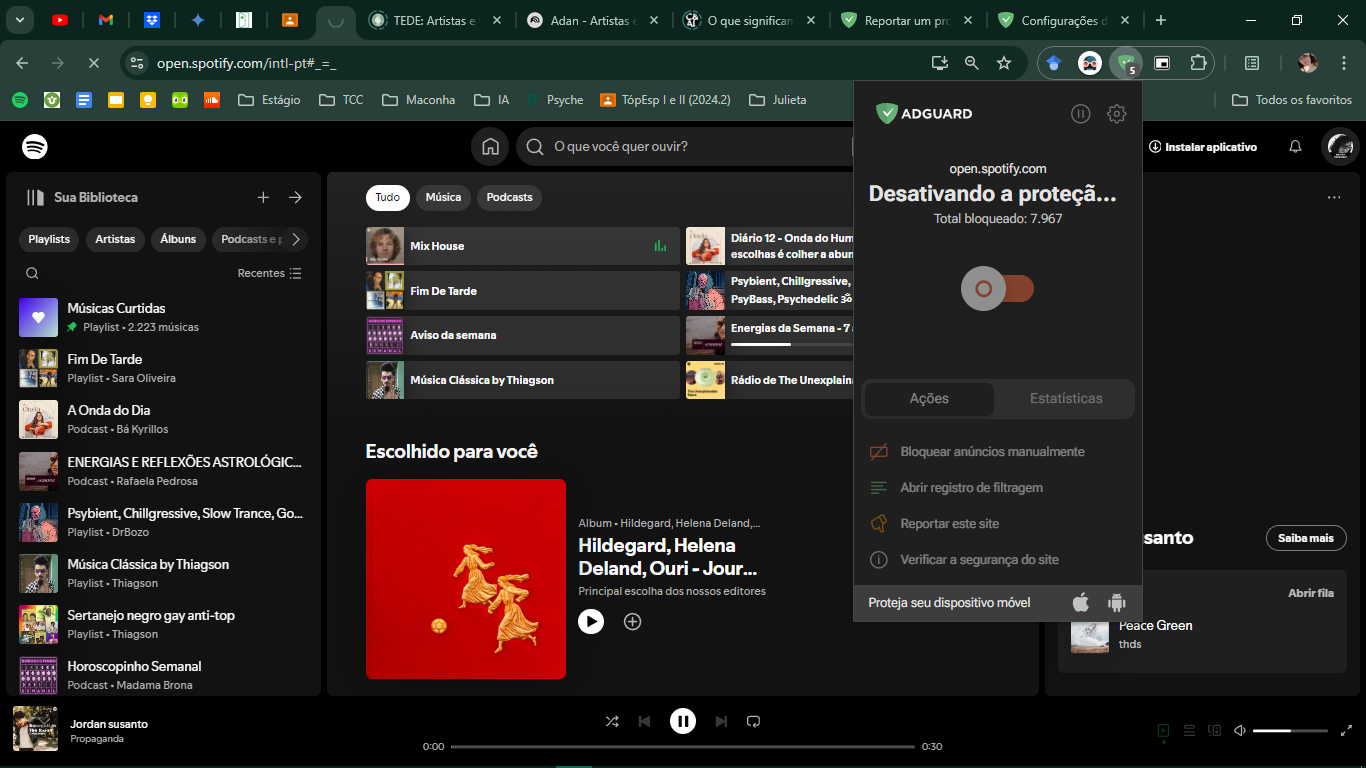
Task: Toggle repeat in the player
Action: [x=754, y=721]
